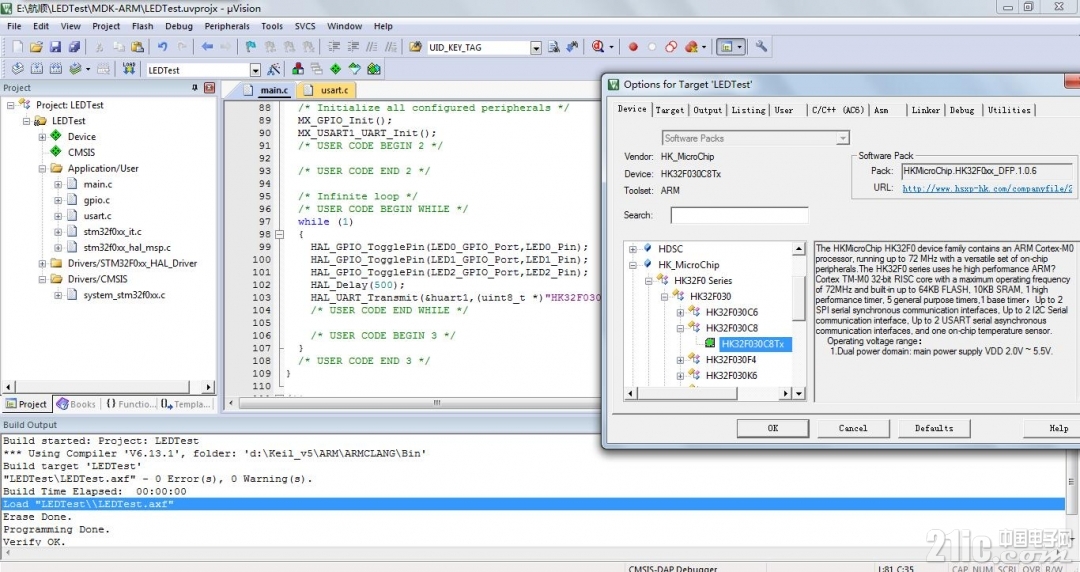Pin the Project panel
The width and height of the screenshot is (1080, 572).
[195, 88]
